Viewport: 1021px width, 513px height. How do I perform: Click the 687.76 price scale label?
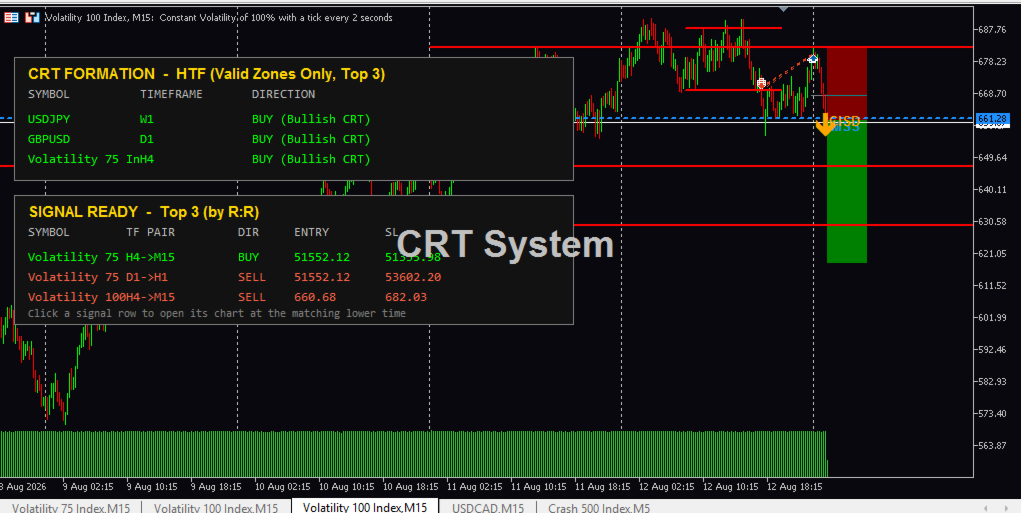click(992, 29)
